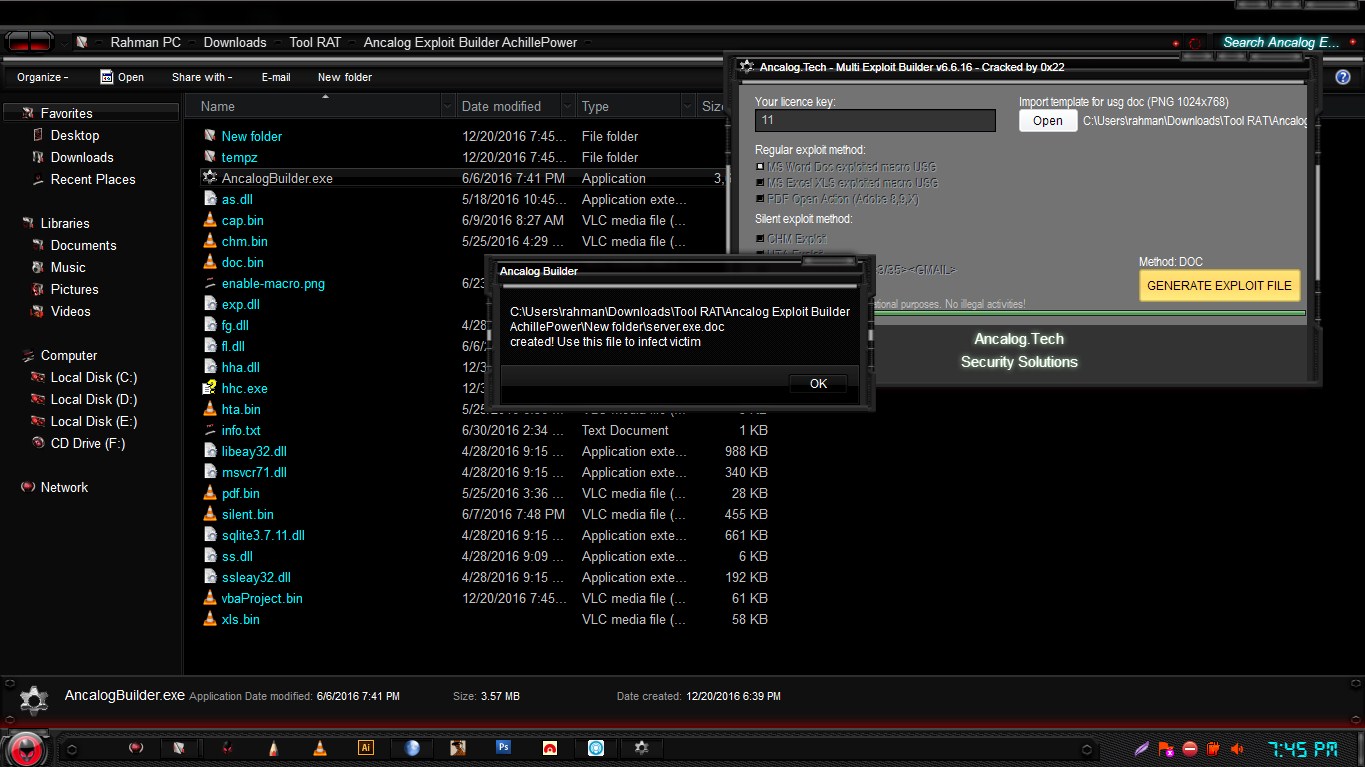Click the Network icon in navigation pane
The height and width of the screenshot is (767, 1365).
click(28, 487)
